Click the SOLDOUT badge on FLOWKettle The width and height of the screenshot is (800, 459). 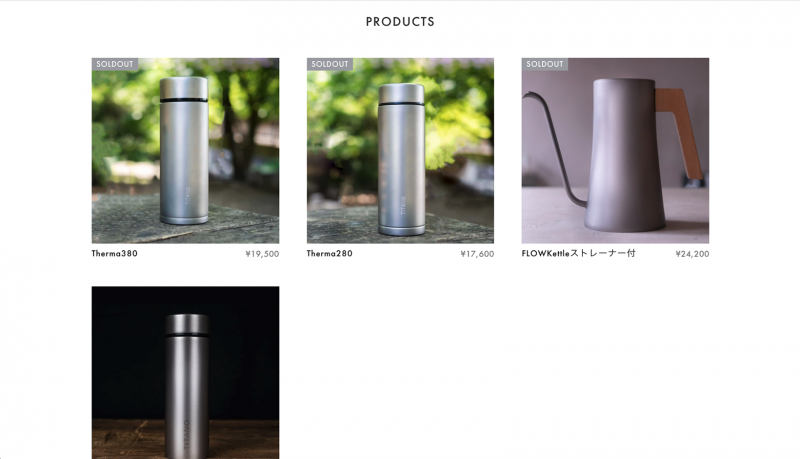point(544,64)
